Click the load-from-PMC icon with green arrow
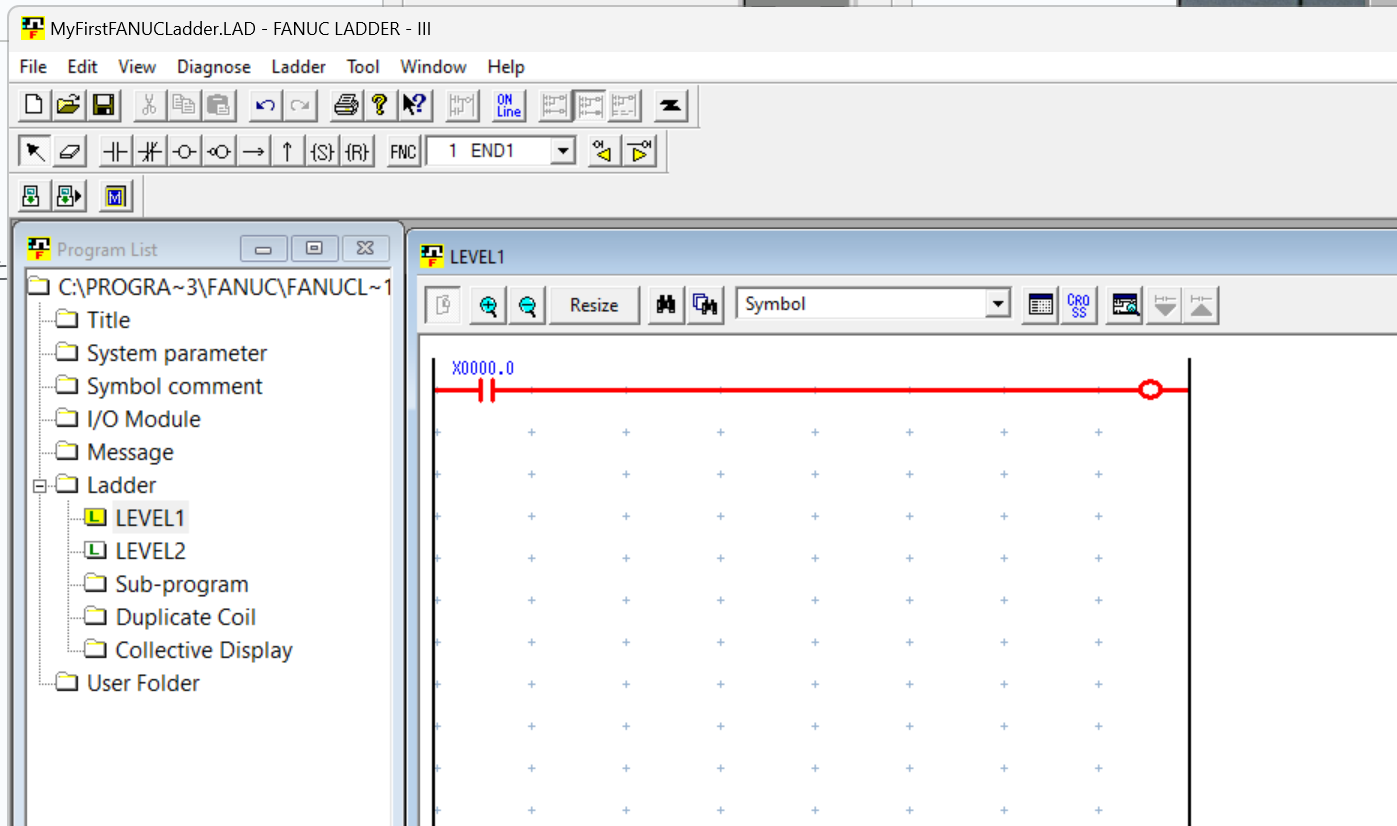This screenshot has height=826, width=1397. (33, 196)
